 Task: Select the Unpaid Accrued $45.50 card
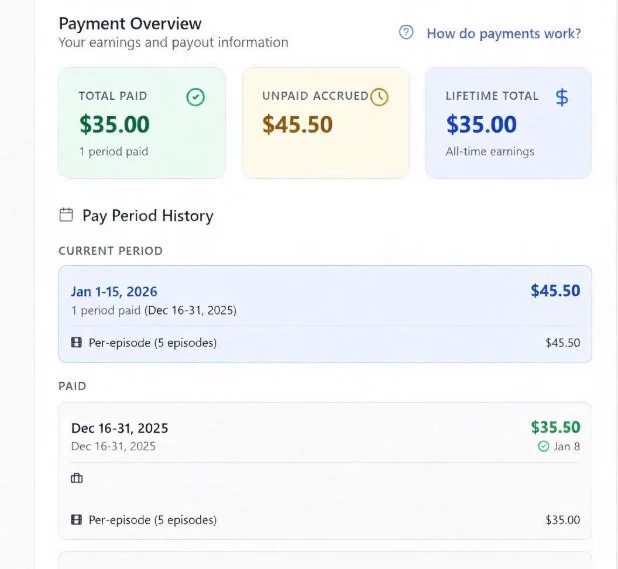[326, 123]
